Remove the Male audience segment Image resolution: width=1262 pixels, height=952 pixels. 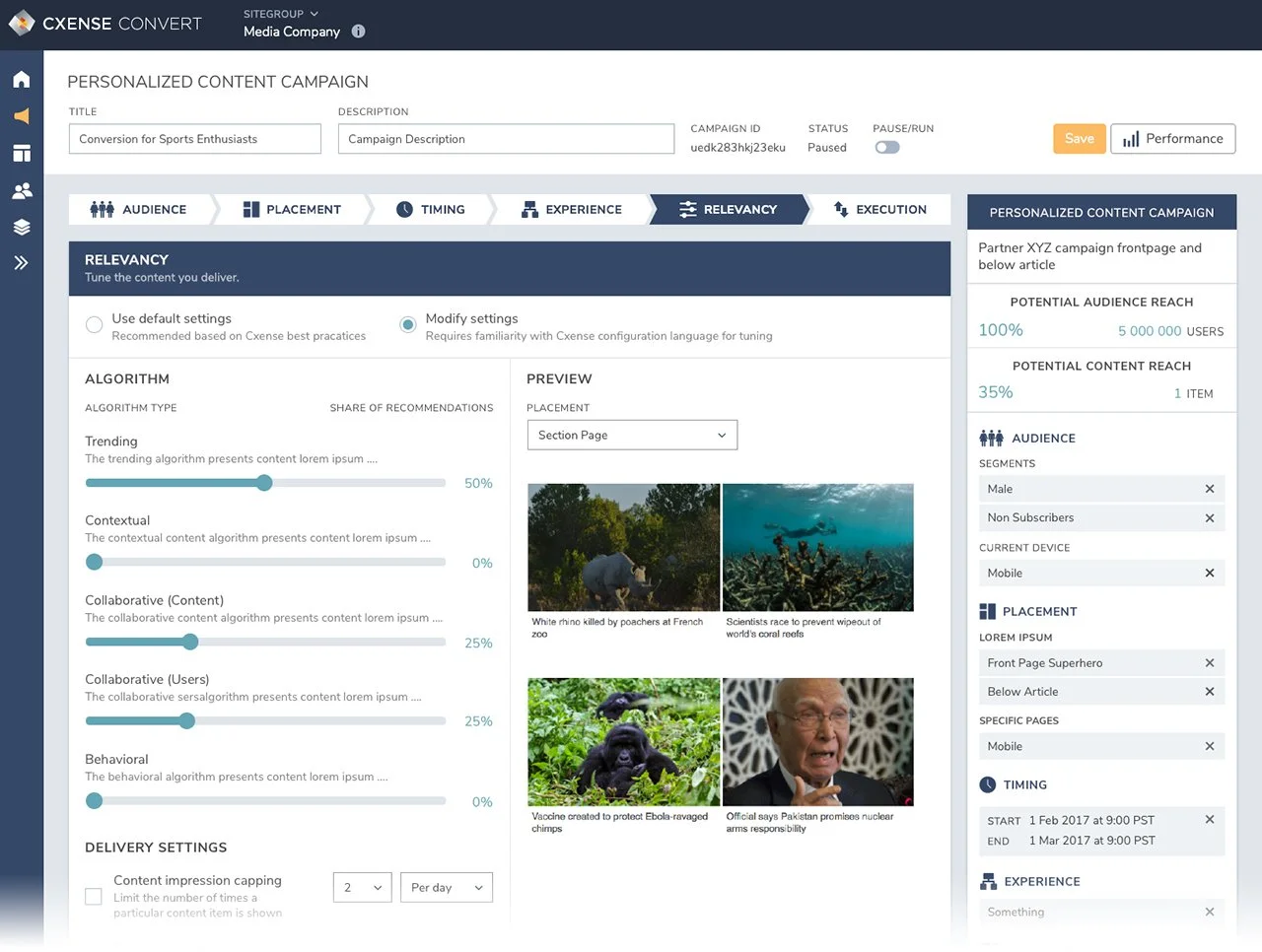[x=1210, y=489]
